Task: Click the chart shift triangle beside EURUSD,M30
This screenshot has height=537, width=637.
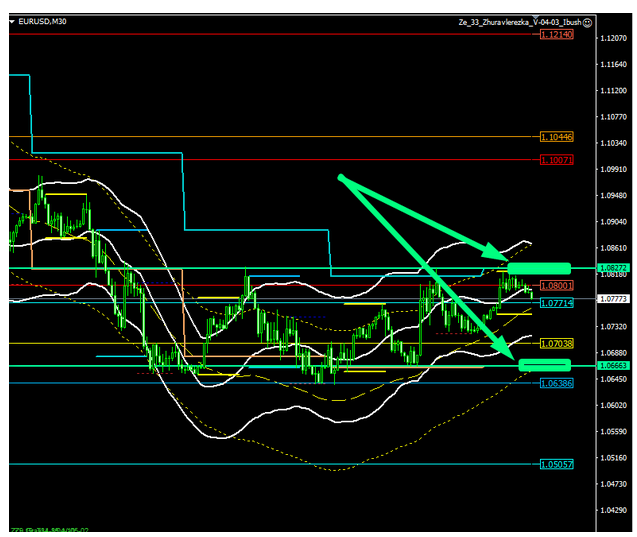Action: pyautogui.click(x=11, y=20)
